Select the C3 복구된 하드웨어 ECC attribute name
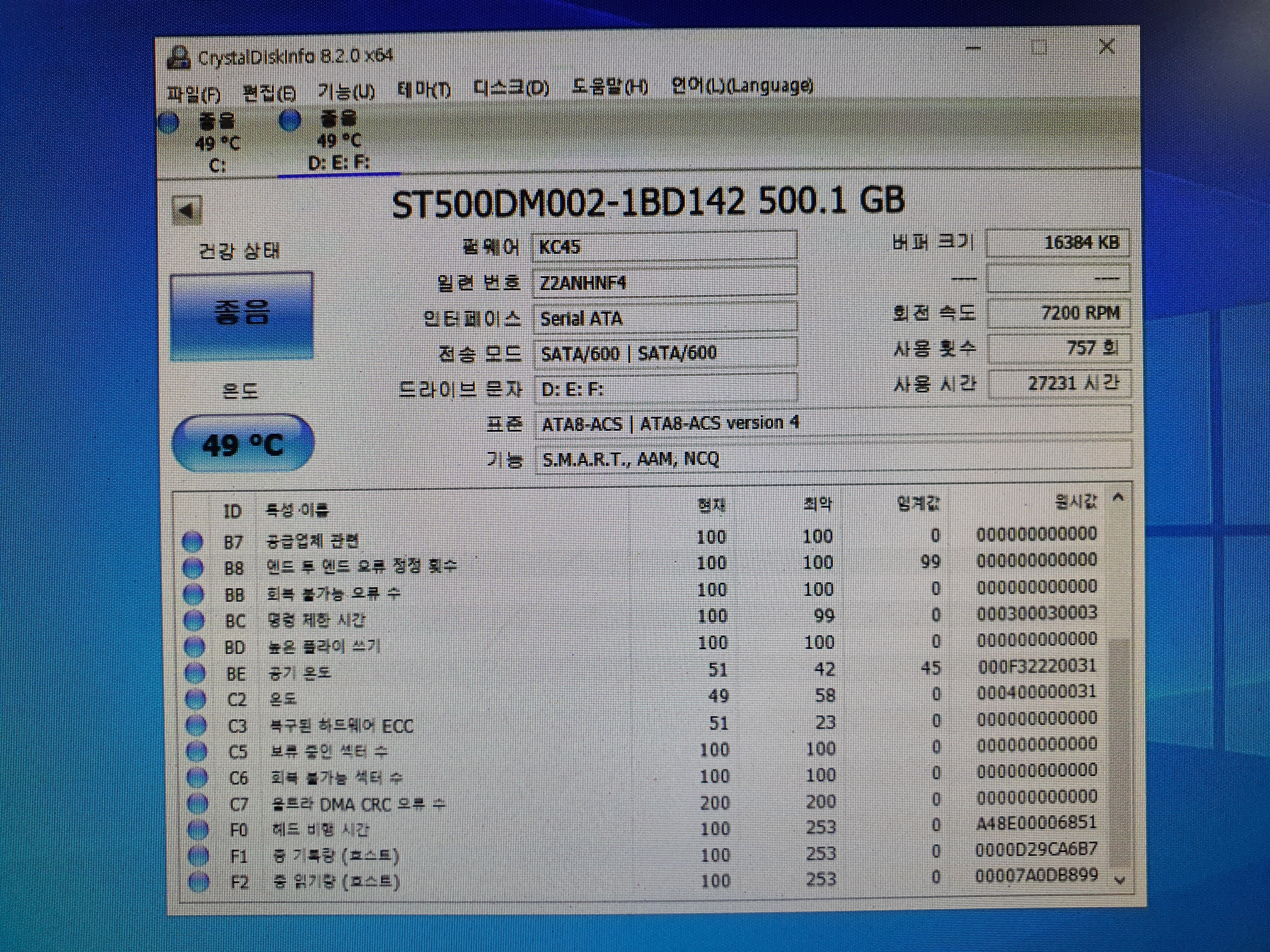 point(342,726)
